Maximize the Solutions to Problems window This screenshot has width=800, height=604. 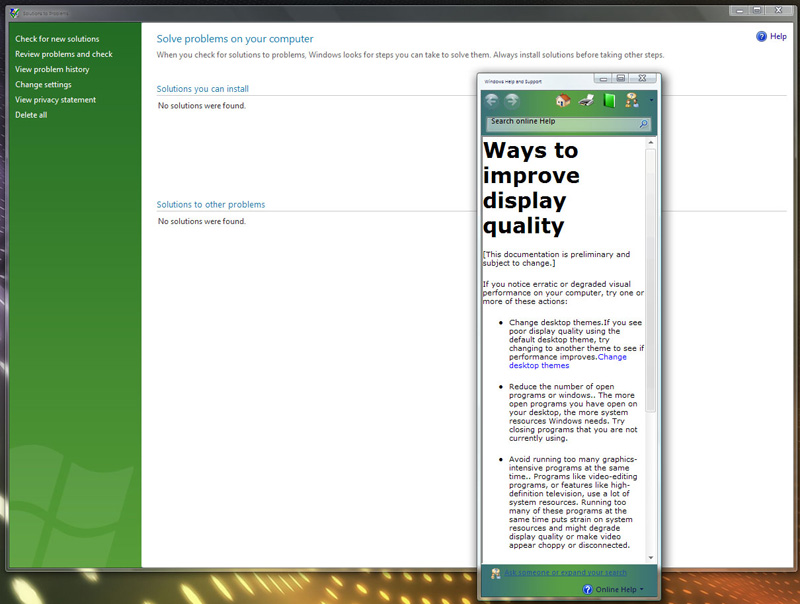(757, 10)
